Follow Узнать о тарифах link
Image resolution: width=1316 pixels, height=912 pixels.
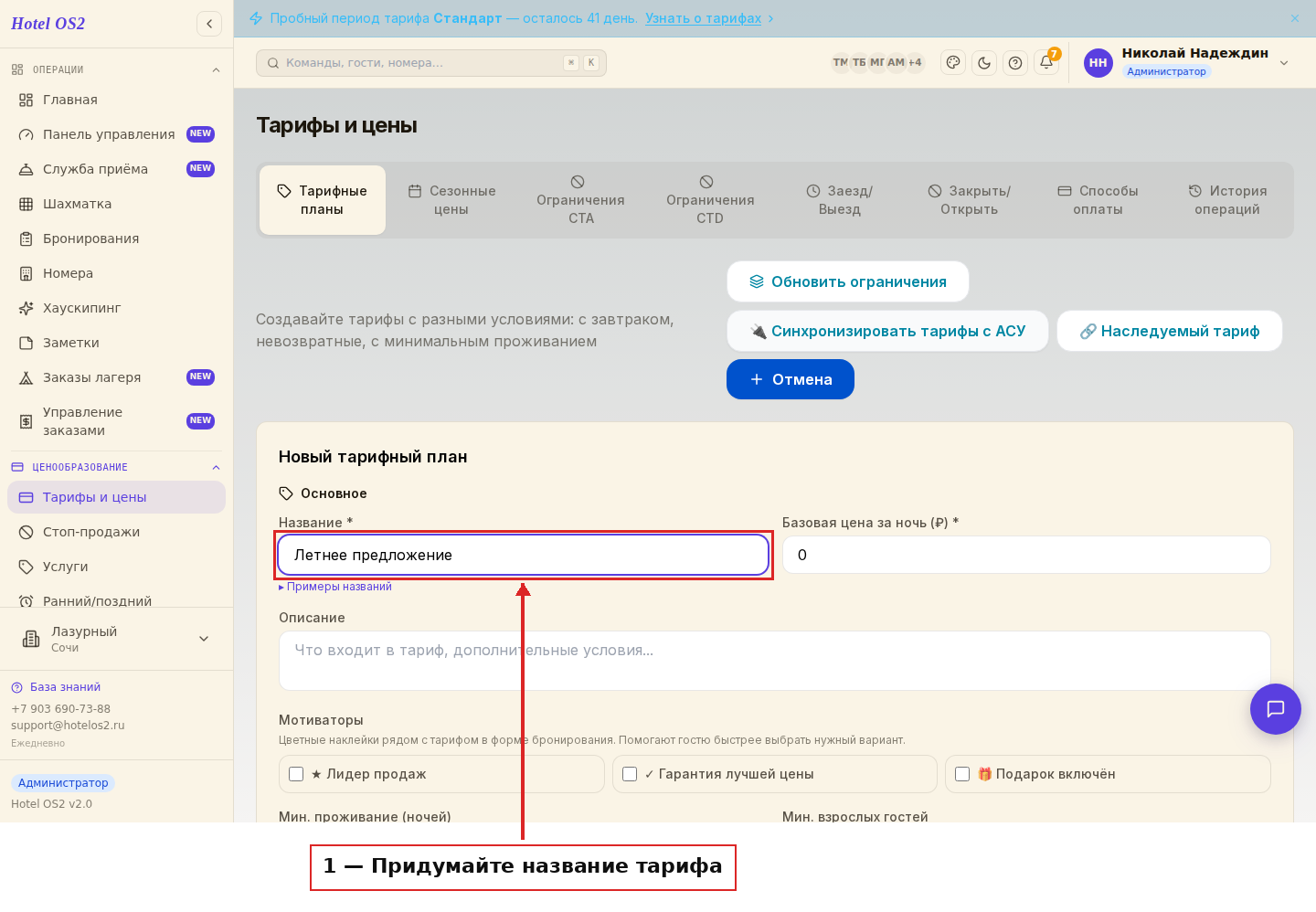703,18
